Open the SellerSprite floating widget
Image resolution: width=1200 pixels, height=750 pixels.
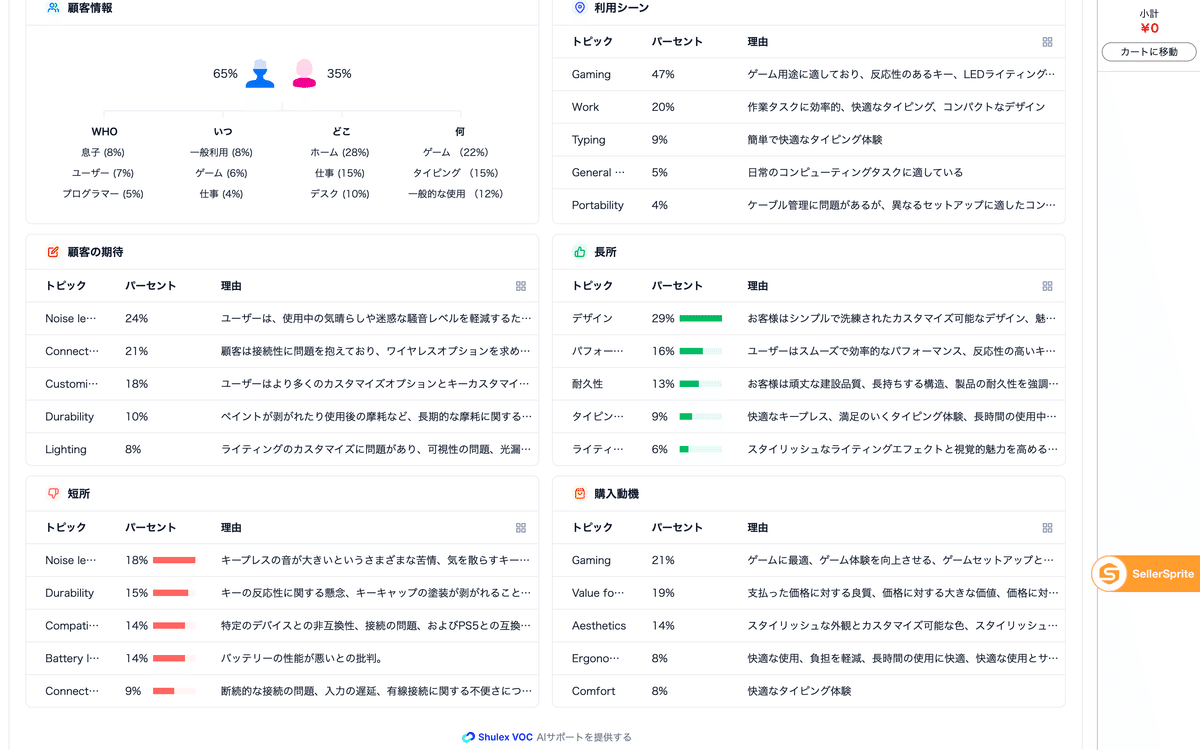(x=1146, y=573)
